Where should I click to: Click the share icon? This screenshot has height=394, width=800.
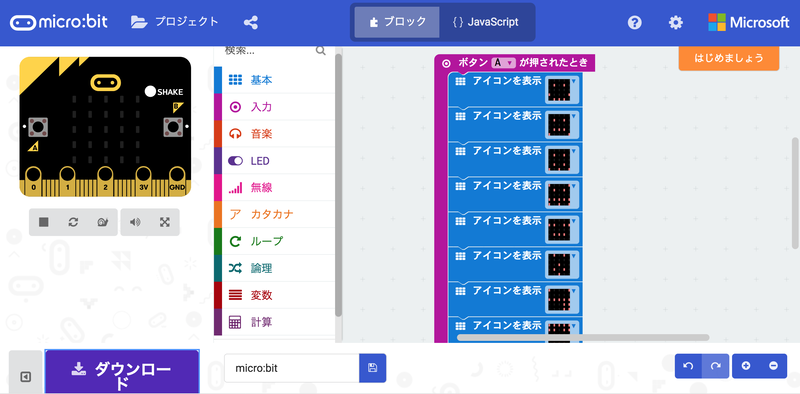(251, 22)
